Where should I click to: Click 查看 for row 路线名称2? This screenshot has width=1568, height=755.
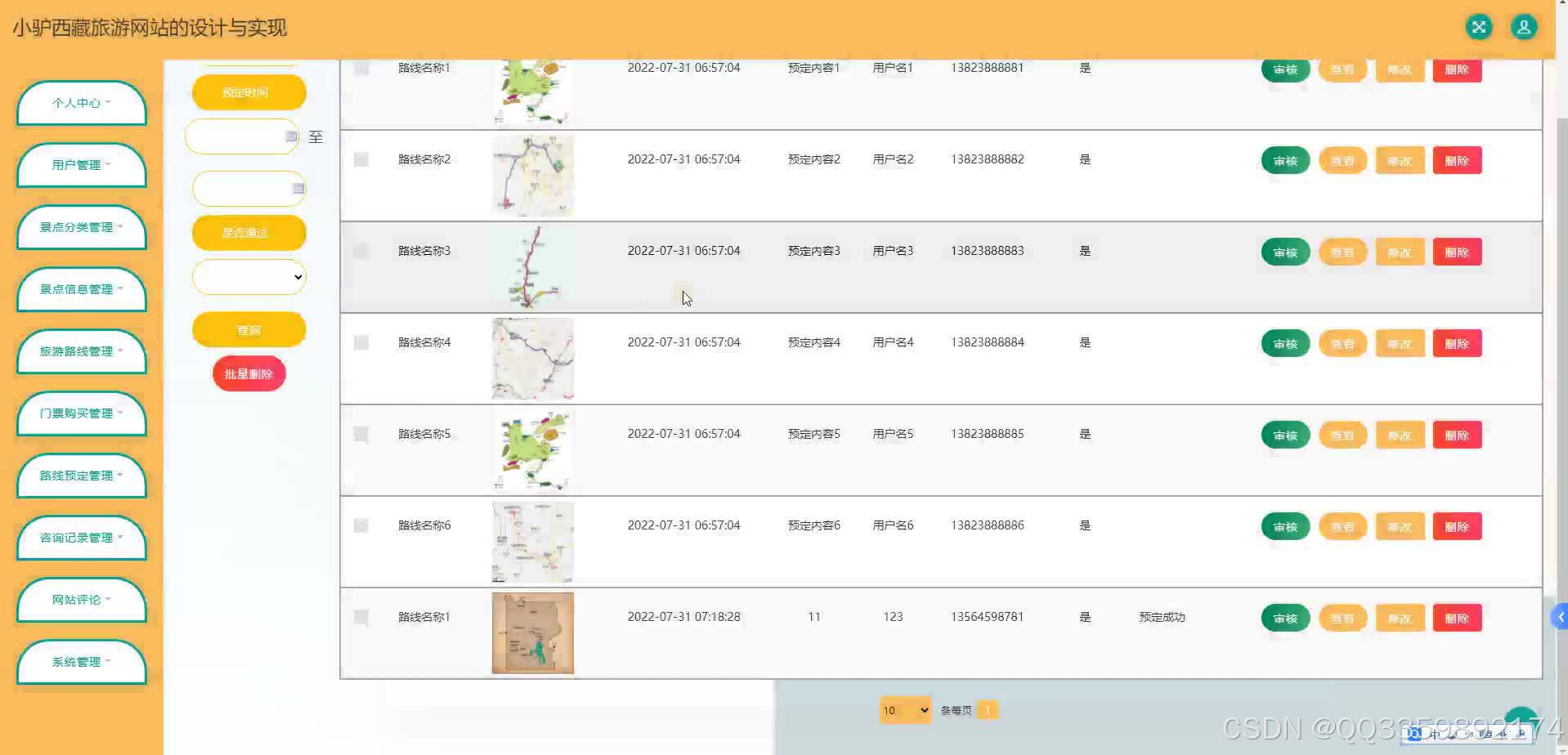1342,161
